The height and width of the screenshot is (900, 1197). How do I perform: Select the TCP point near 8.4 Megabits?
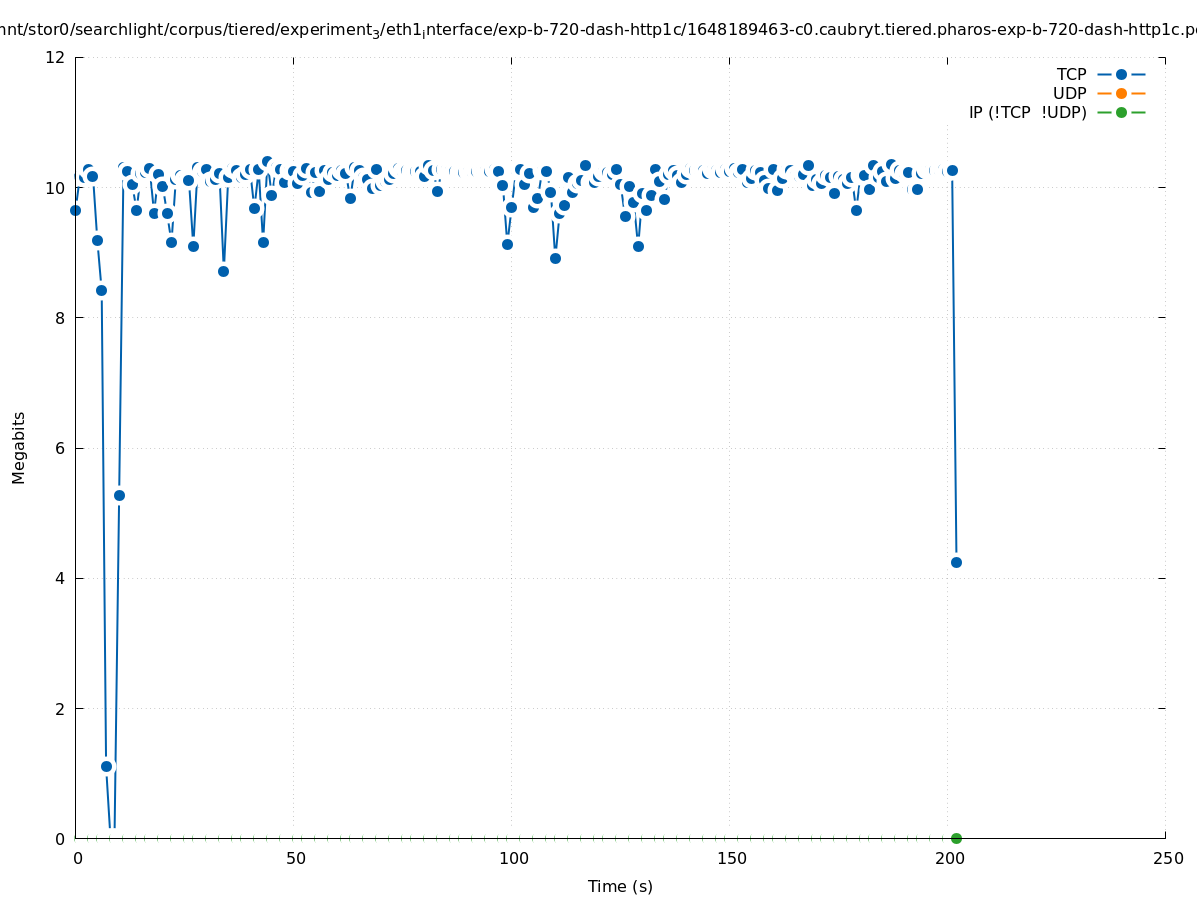(101, 290)
